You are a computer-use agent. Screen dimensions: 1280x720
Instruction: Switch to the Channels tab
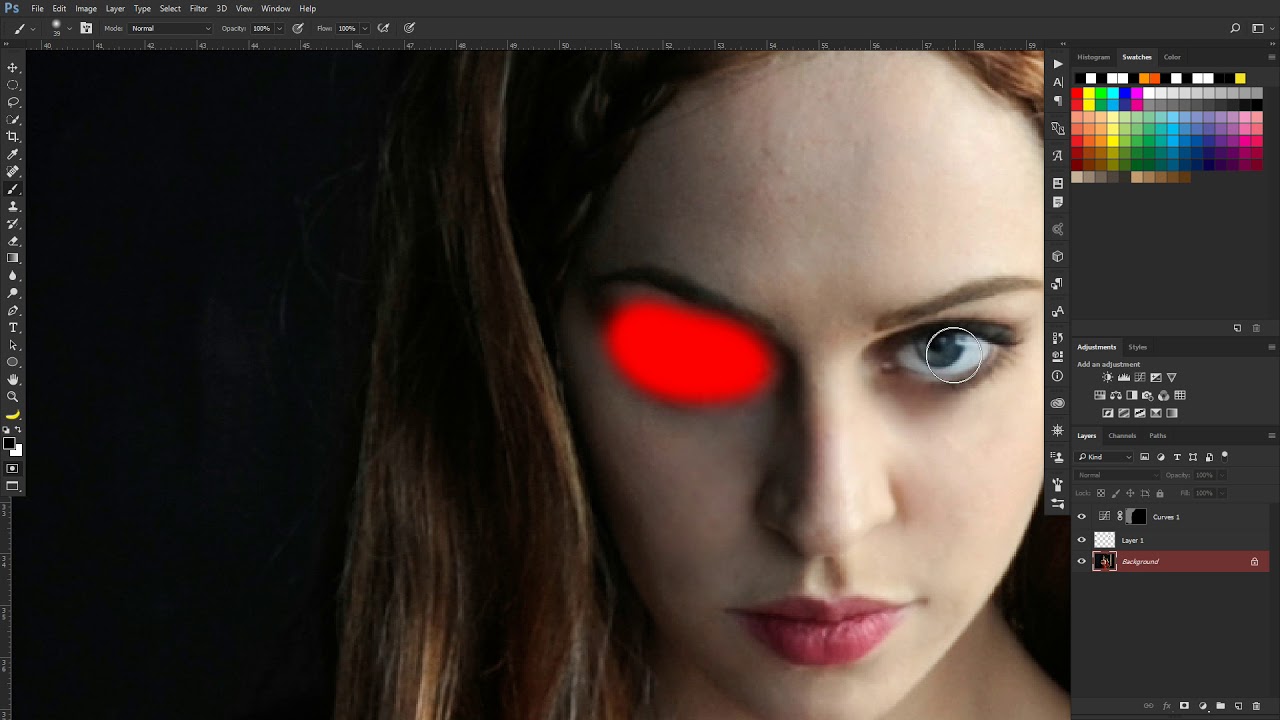(1122, 436)
